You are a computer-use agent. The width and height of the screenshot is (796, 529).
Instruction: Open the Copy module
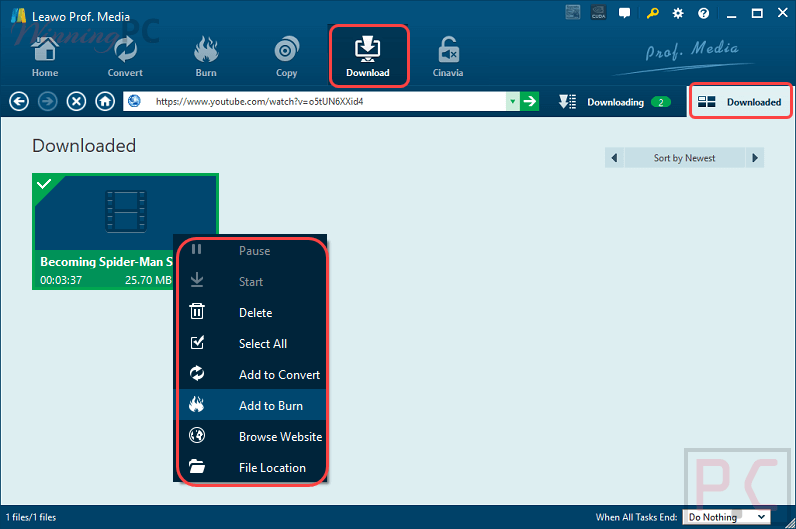pos(286,56)
